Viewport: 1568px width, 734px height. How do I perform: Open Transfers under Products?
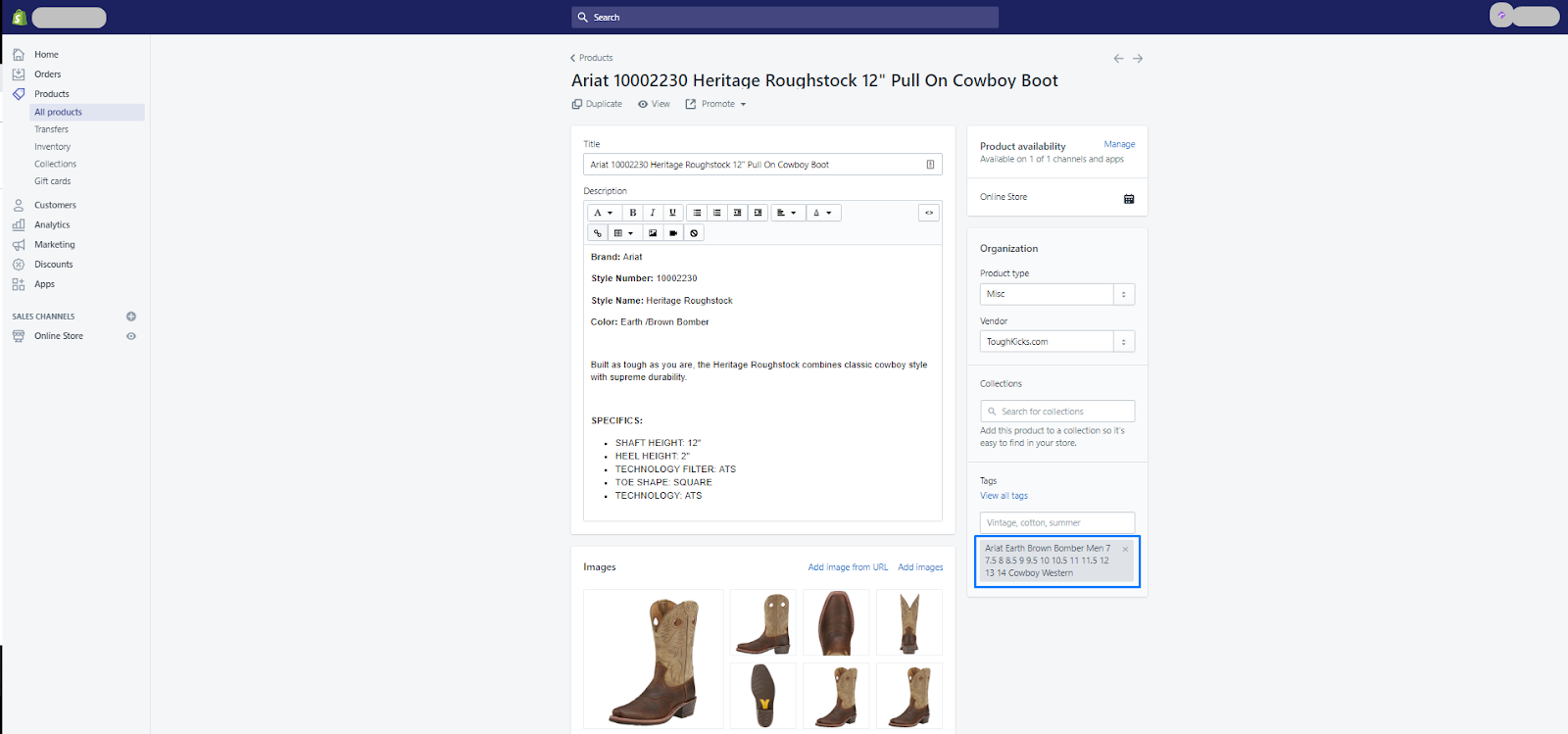(52, 129)
